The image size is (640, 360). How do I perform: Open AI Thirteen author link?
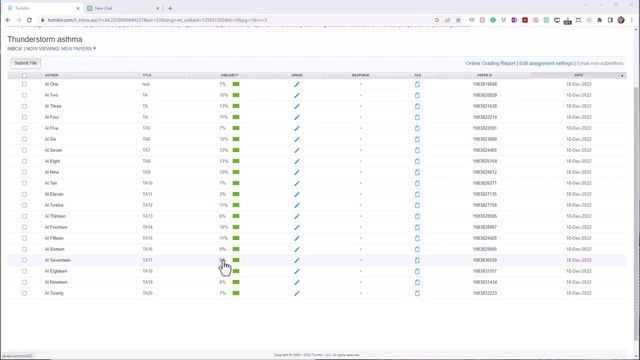(x=55, y=216)
